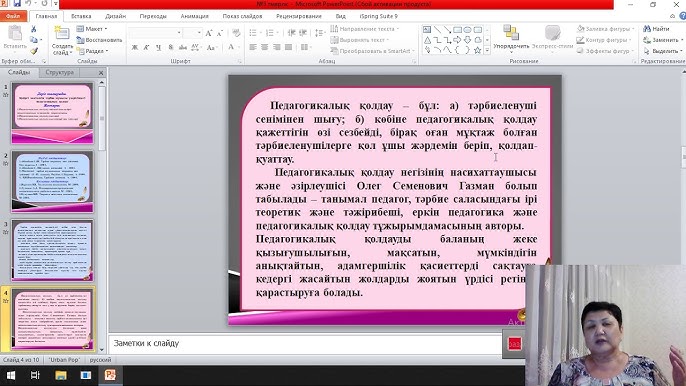The image size is (686, 386).
Task: Pick the down arrow block shape
Action: [467, 40]
